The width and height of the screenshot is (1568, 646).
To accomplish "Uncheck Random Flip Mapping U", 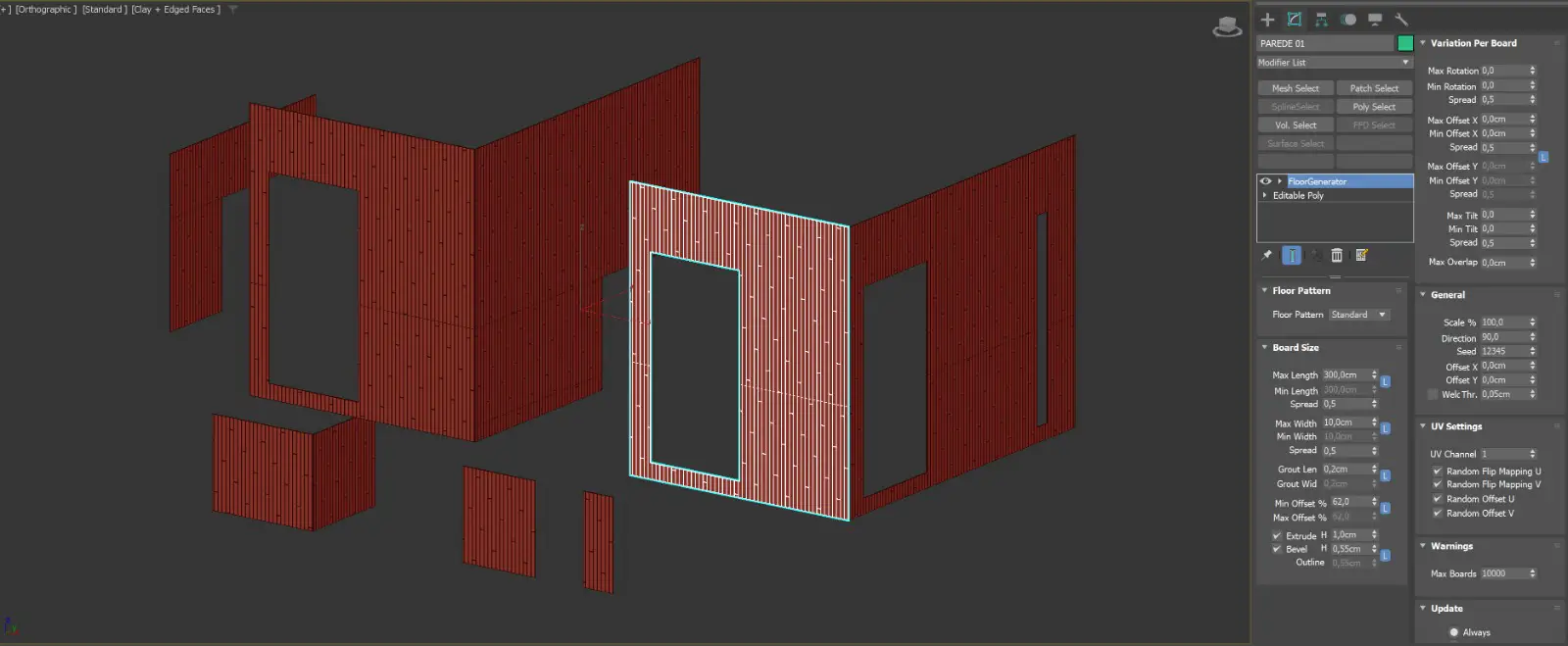I will click(x=1438, y=472).
